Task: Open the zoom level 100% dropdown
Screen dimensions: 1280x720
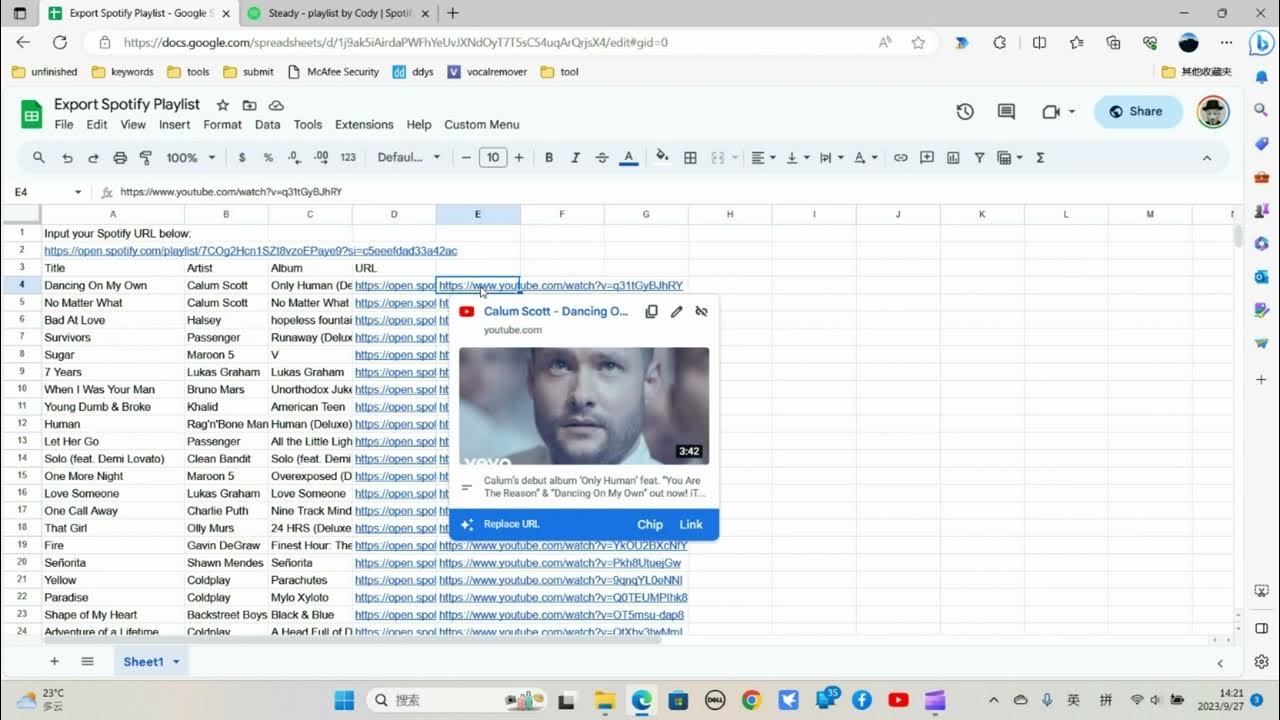Action: (x=190, y=158)
